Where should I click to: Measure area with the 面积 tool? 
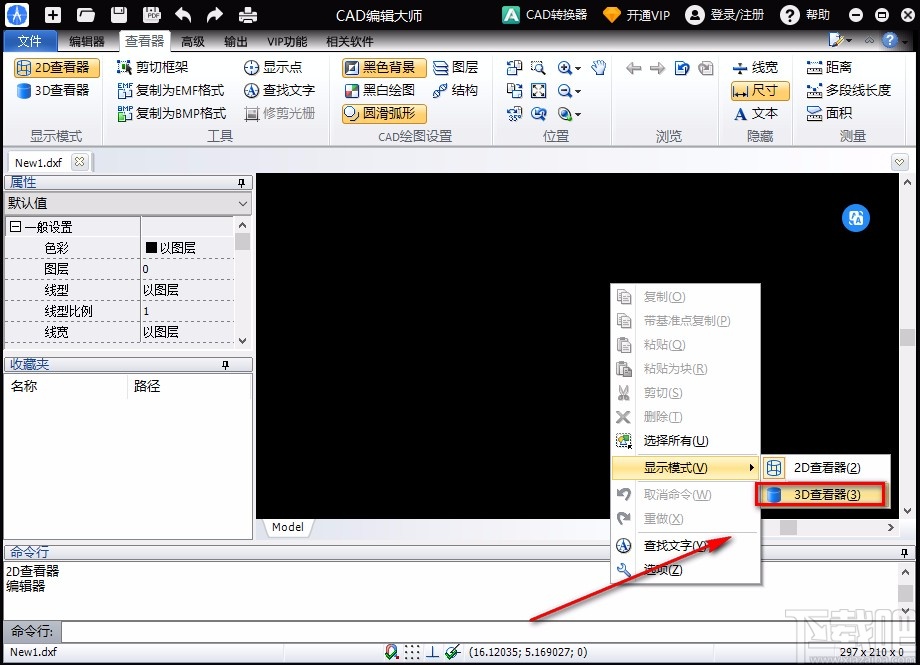coord(845,112)
